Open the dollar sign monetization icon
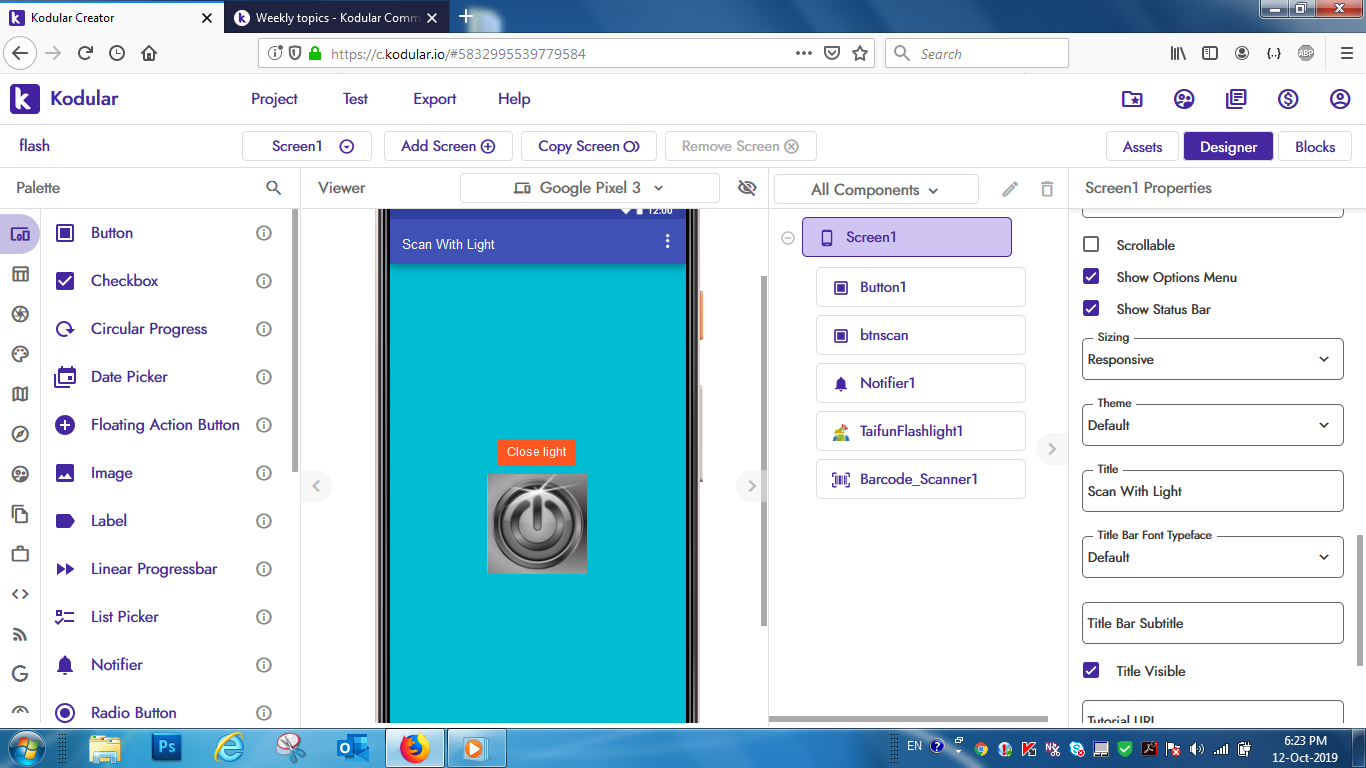The height and width of the screenshot is (768, 1366). click(1288, 99)
